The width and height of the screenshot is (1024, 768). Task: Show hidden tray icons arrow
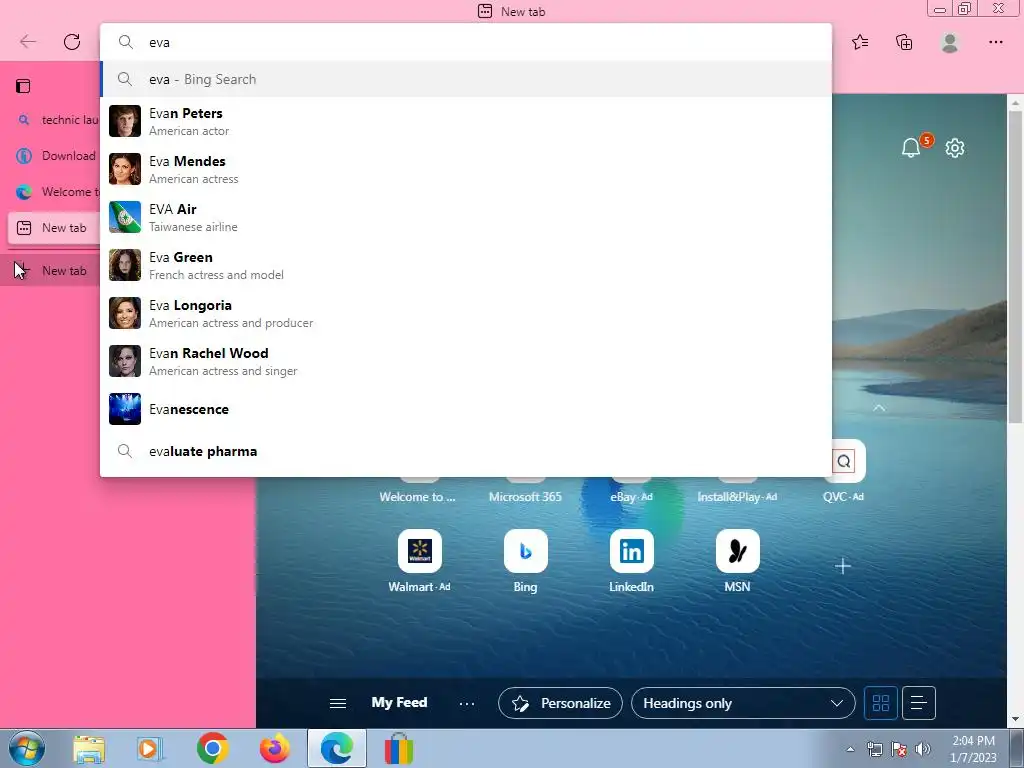click(x=850, y=749)
